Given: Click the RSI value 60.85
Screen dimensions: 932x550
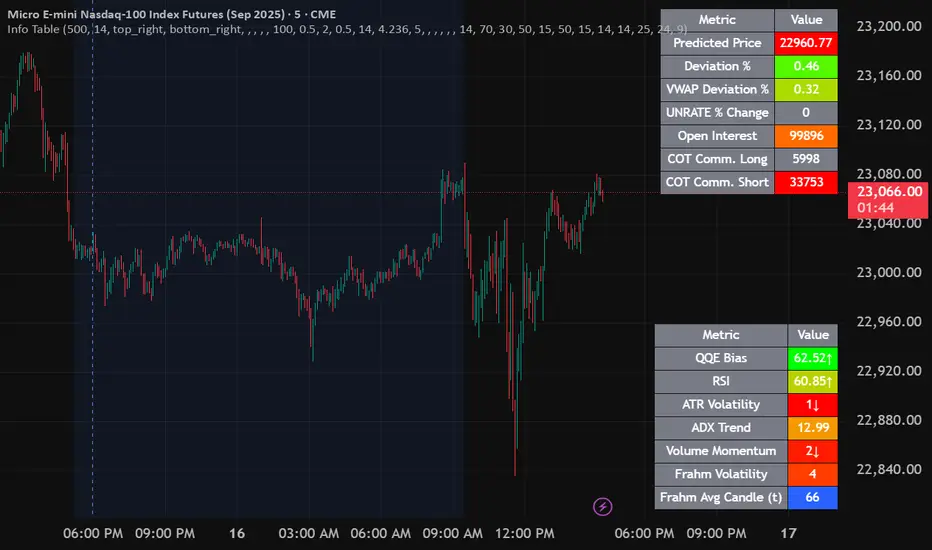Looking at the screenshot, I should 812,381.
